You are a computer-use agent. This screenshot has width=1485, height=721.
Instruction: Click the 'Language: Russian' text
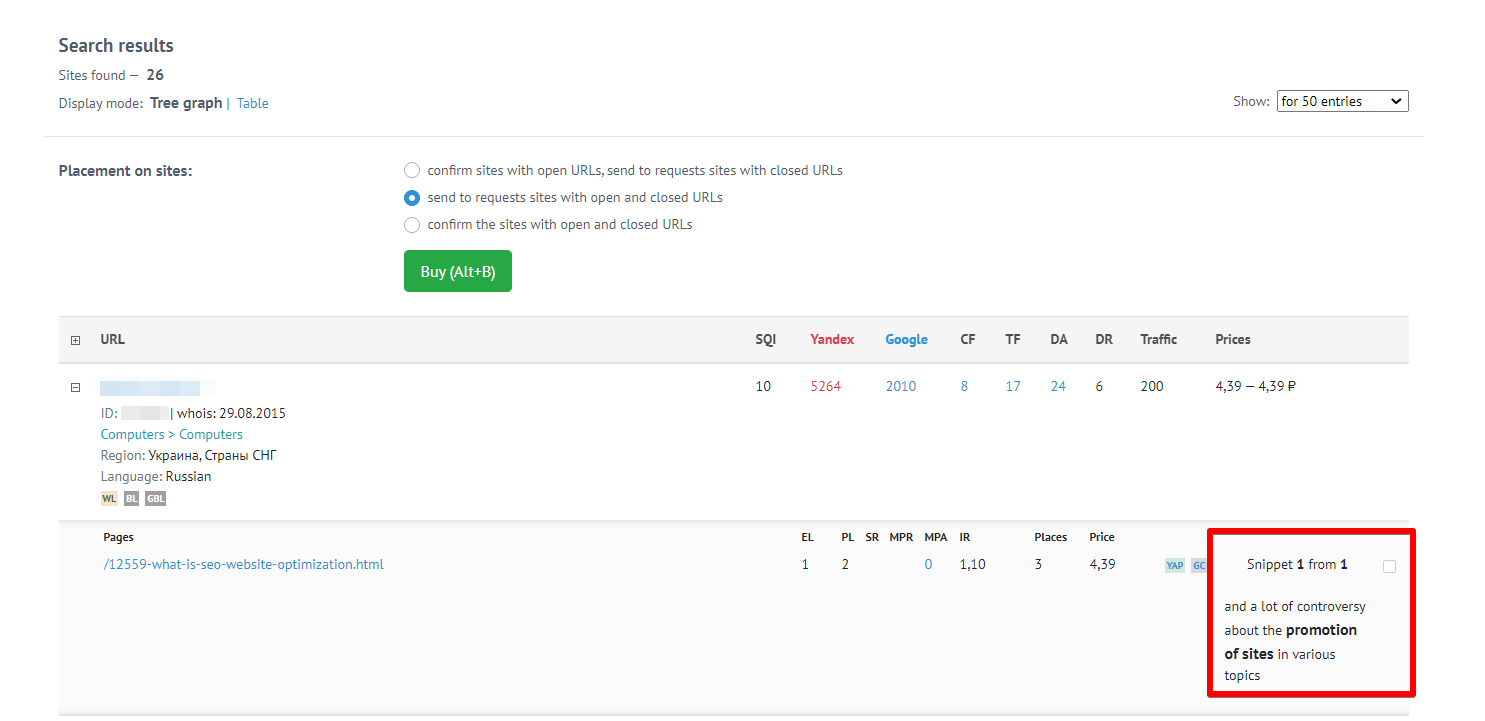click(156, 476)
